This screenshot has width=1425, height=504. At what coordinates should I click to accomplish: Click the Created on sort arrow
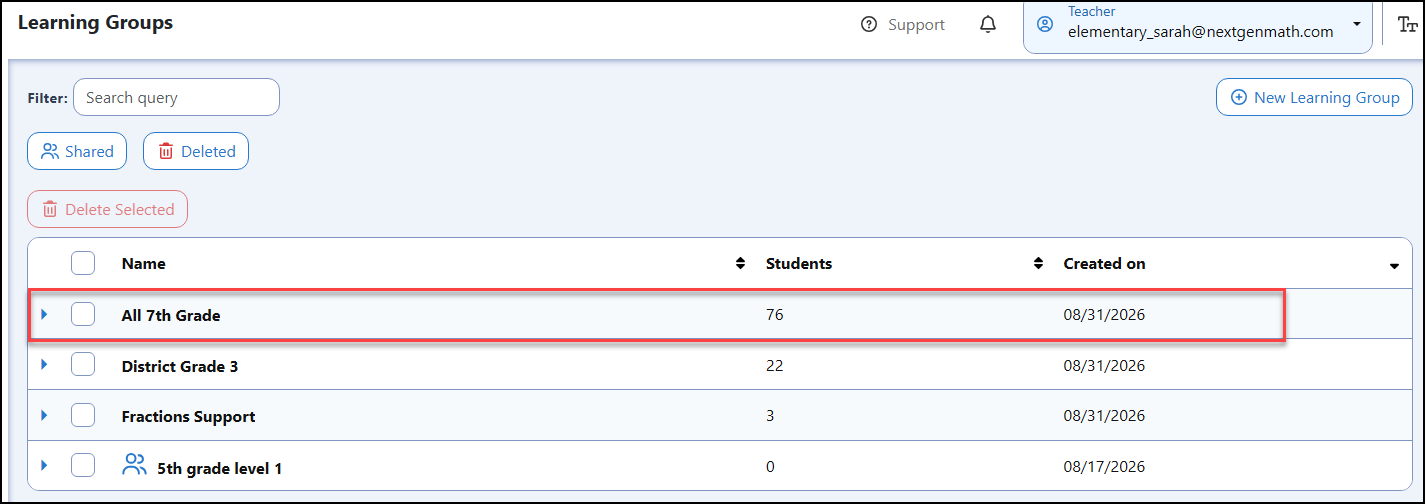click(x=1394, y=266)
